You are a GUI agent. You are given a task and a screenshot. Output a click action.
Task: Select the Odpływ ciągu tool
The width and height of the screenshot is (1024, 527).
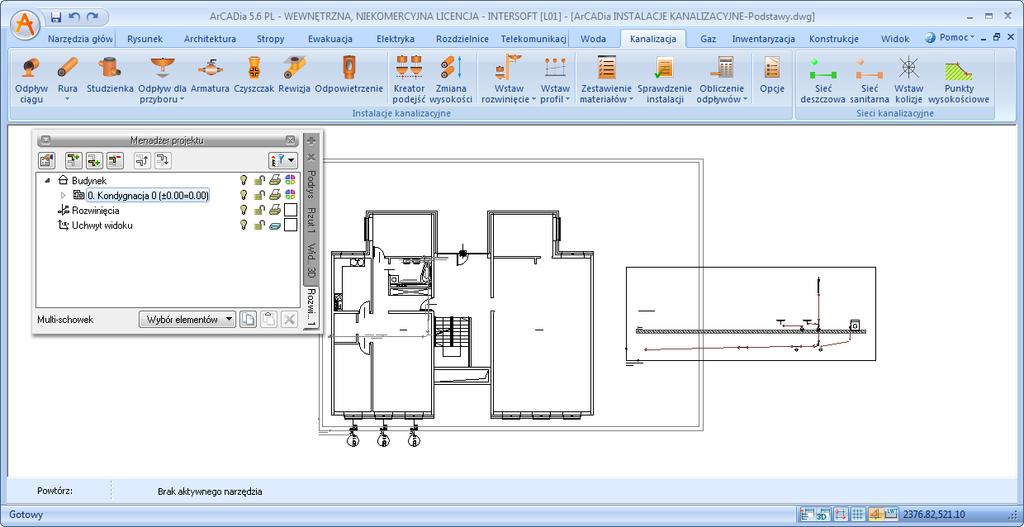(31, 80)
